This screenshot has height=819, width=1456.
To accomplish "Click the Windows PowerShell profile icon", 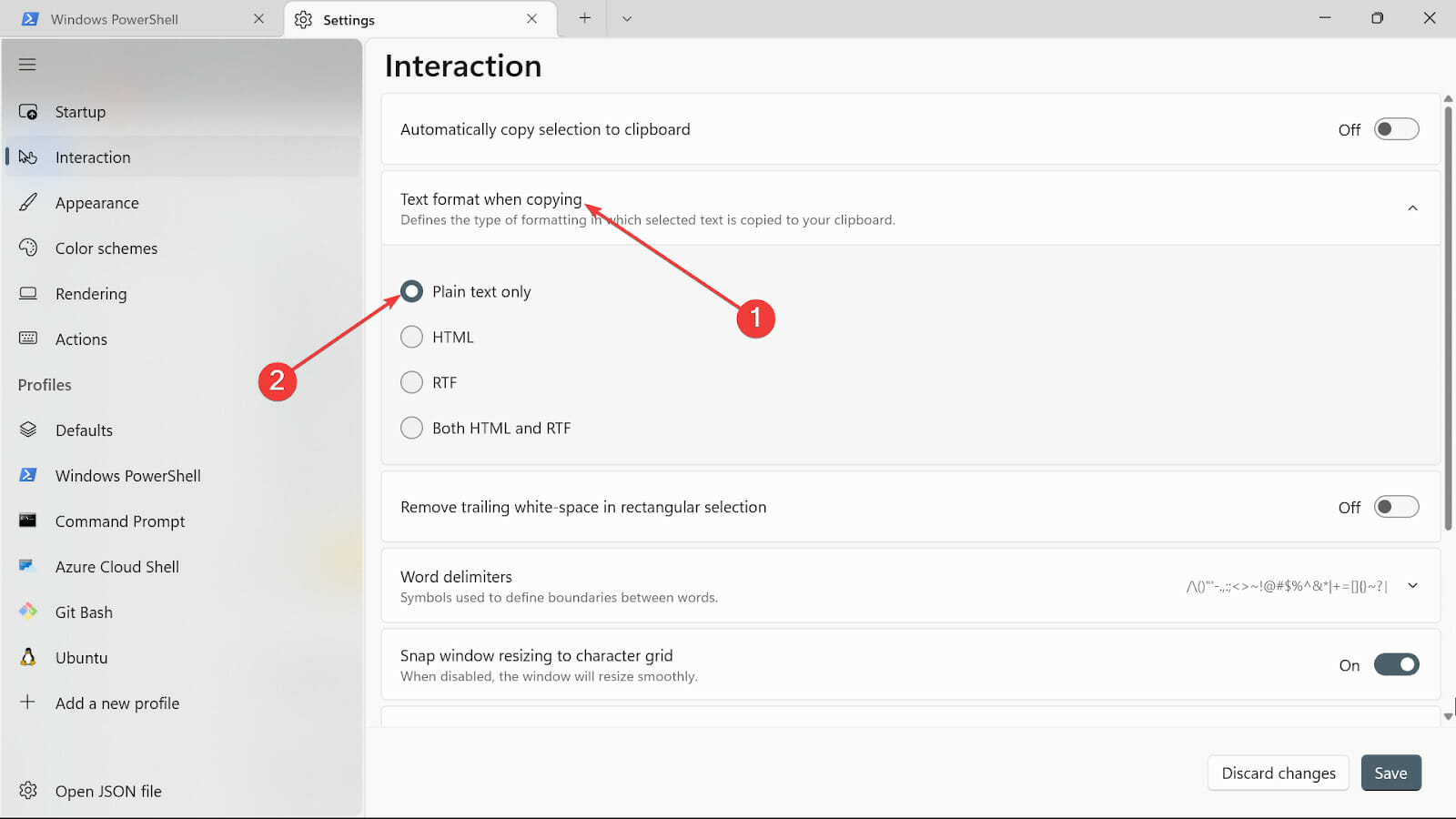I will point(28,475).
